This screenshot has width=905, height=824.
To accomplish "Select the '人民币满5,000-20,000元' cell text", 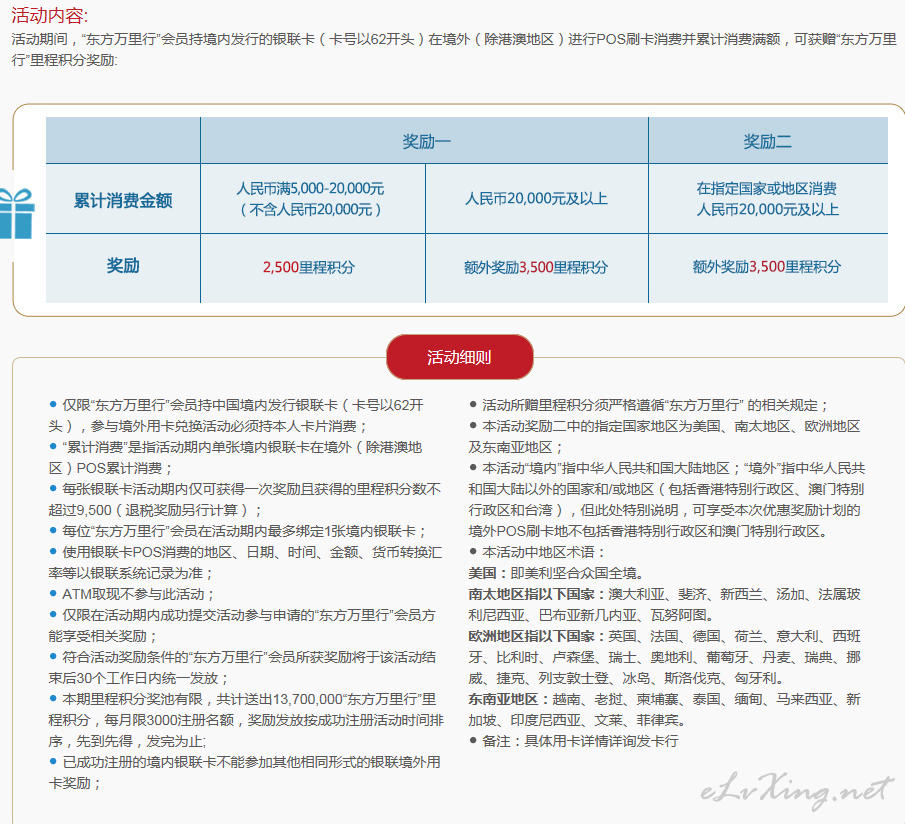I will coord(311,189).
